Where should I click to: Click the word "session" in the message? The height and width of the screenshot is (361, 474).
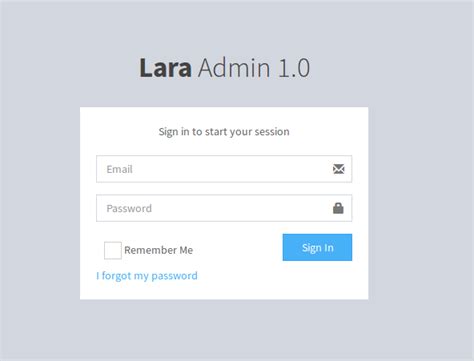tap(272, 132)
